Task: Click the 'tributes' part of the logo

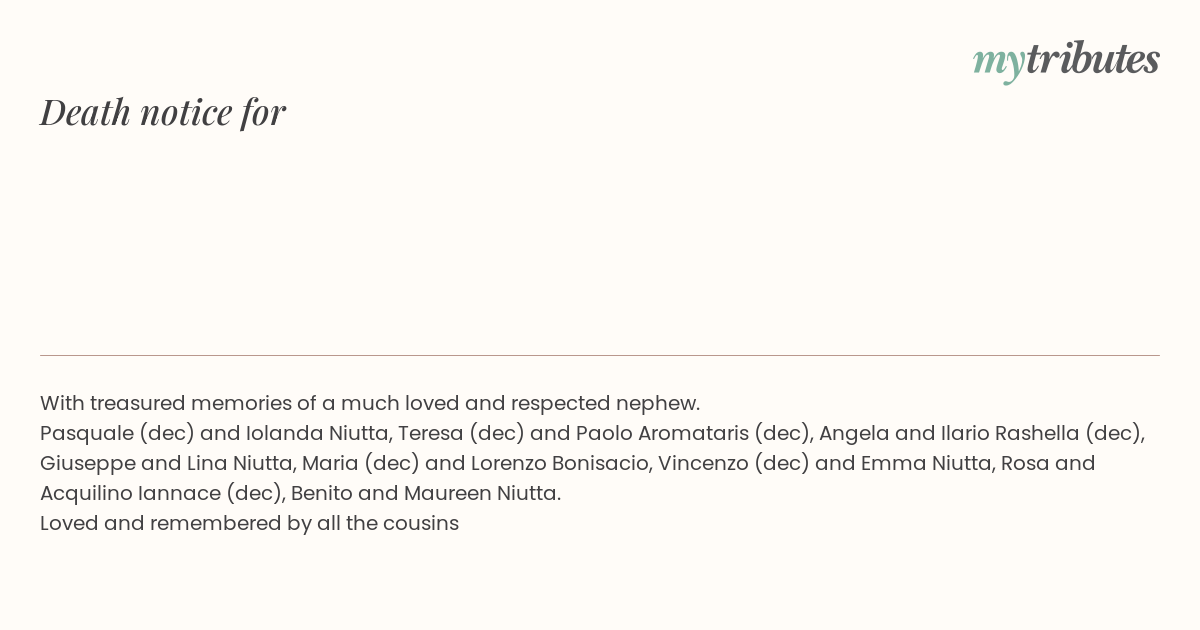Action: pos(1092,60)
